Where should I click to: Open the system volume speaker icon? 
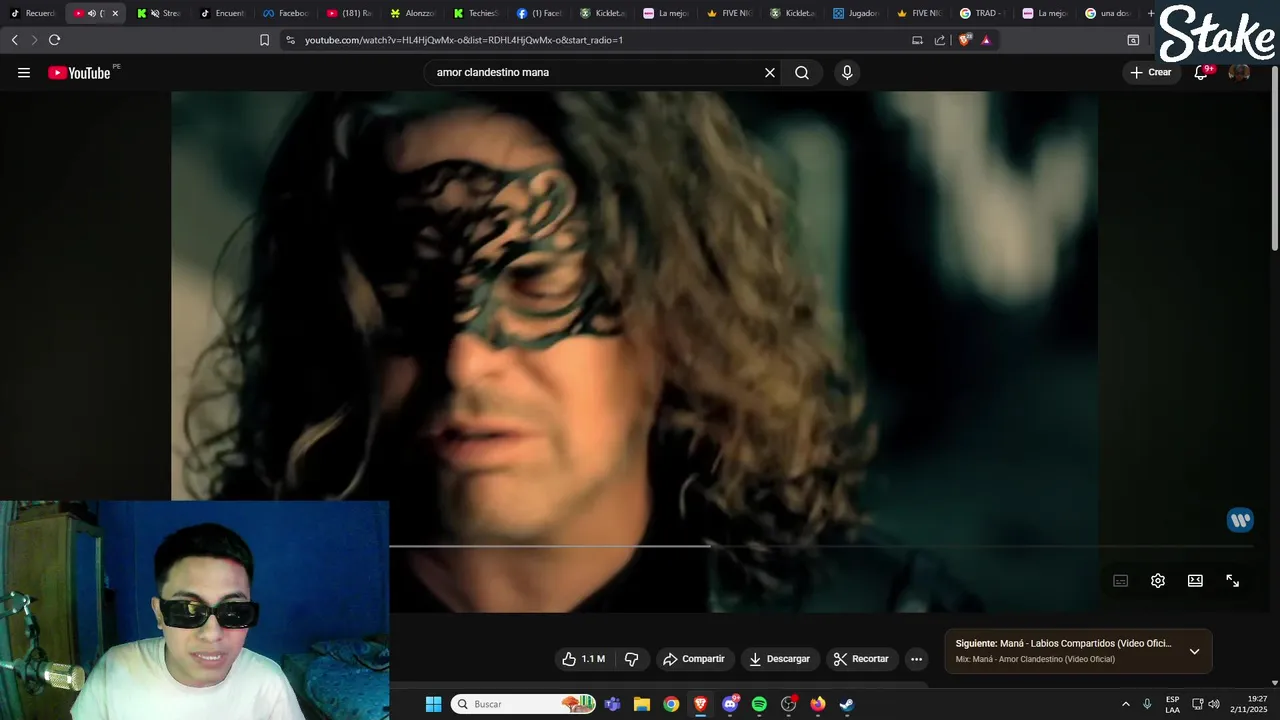[x=1214, y=704]
